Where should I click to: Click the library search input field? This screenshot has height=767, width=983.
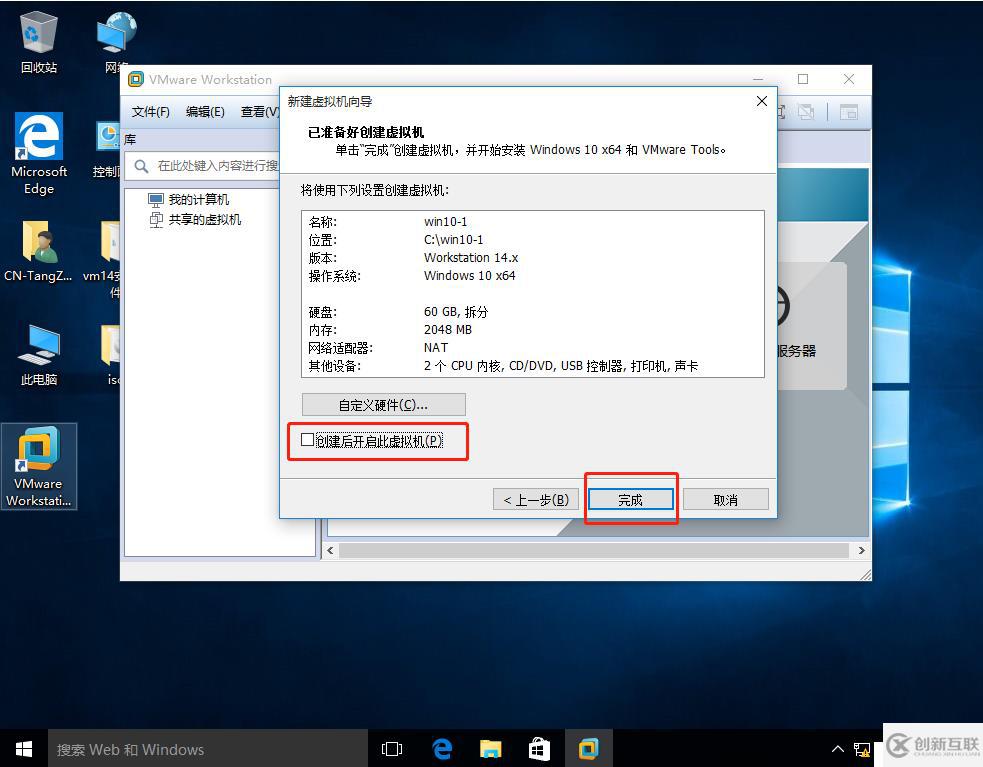(x=215, y=166)
